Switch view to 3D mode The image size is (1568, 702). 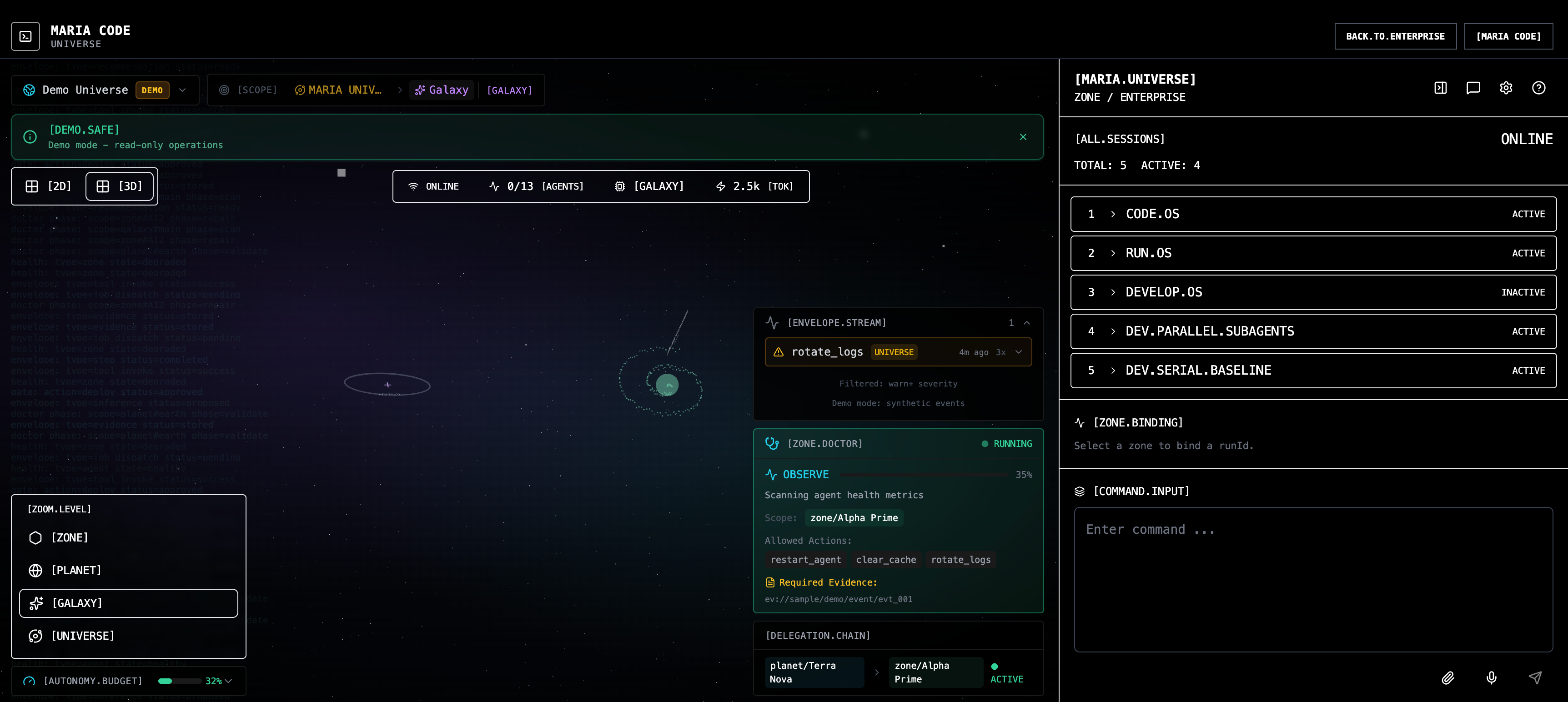(119, 186)
